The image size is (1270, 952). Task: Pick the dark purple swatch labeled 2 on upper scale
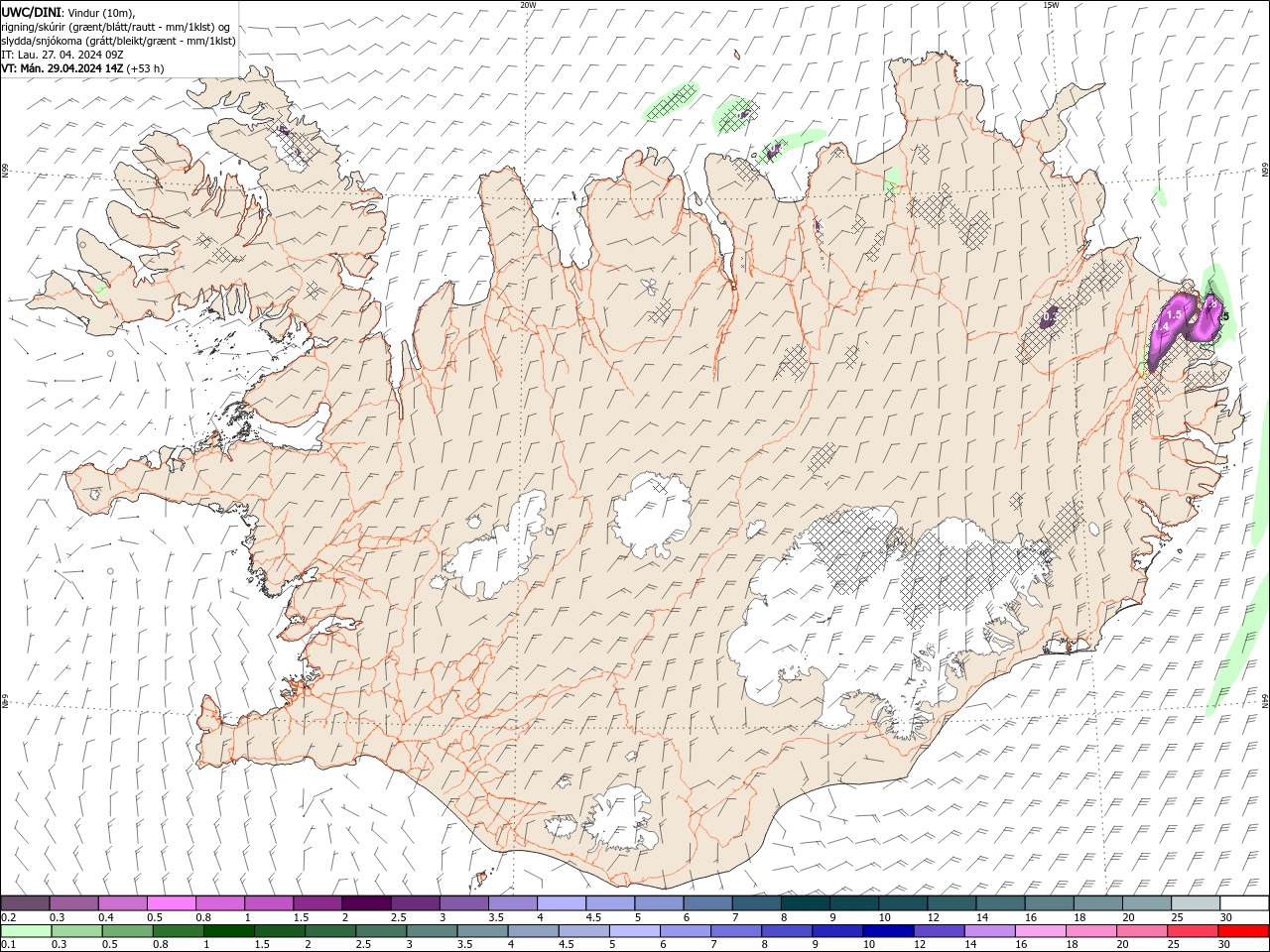365,903
